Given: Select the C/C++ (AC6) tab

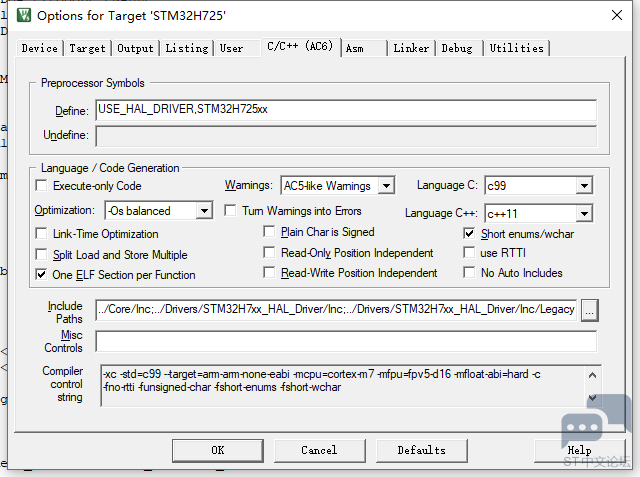Looking at the screenshot, I should coord(300,46).
